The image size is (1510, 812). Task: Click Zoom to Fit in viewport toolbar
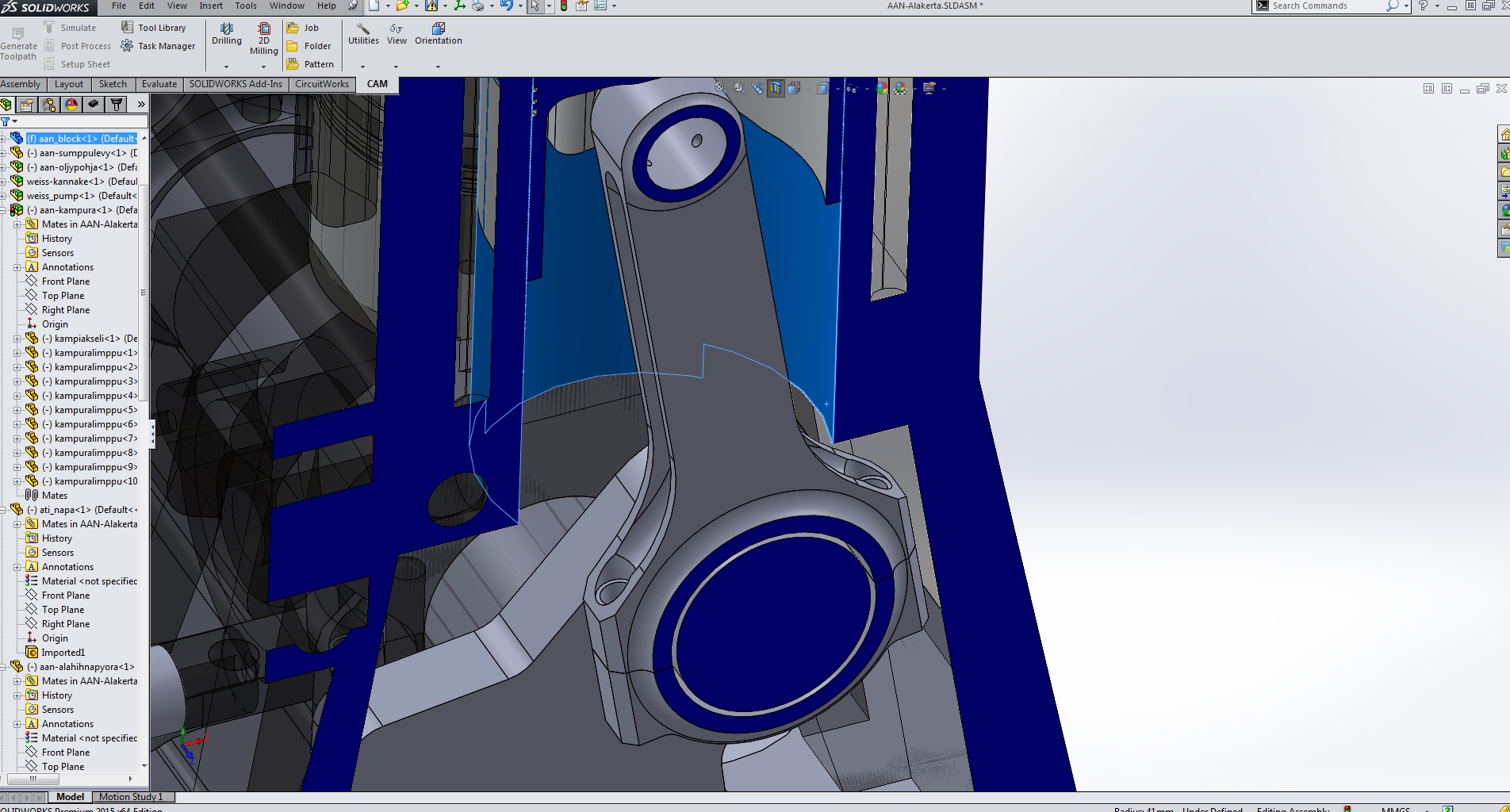[x=720, y=89]
